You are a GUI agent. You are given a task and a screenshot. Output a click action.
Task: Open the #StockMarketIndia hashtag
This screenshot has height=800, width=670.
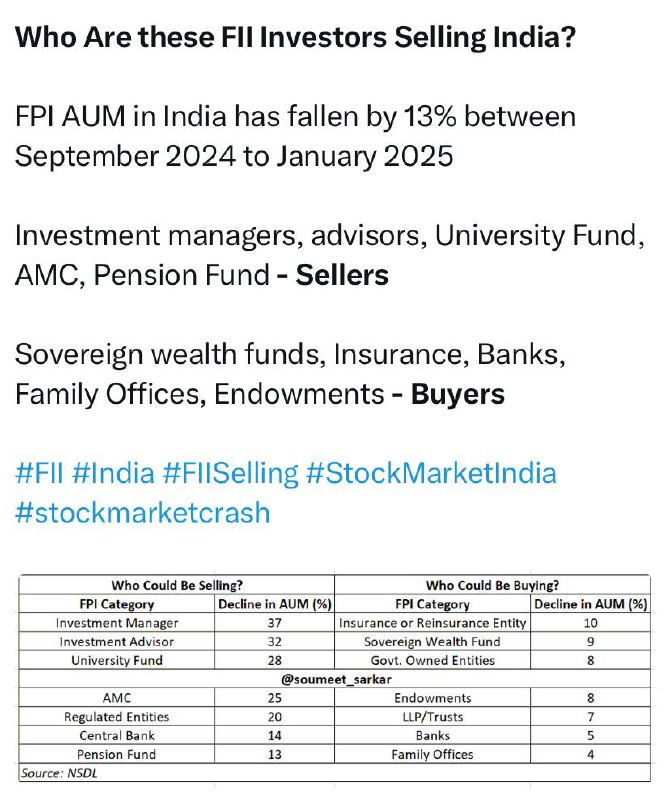click(x=431, y=472)
